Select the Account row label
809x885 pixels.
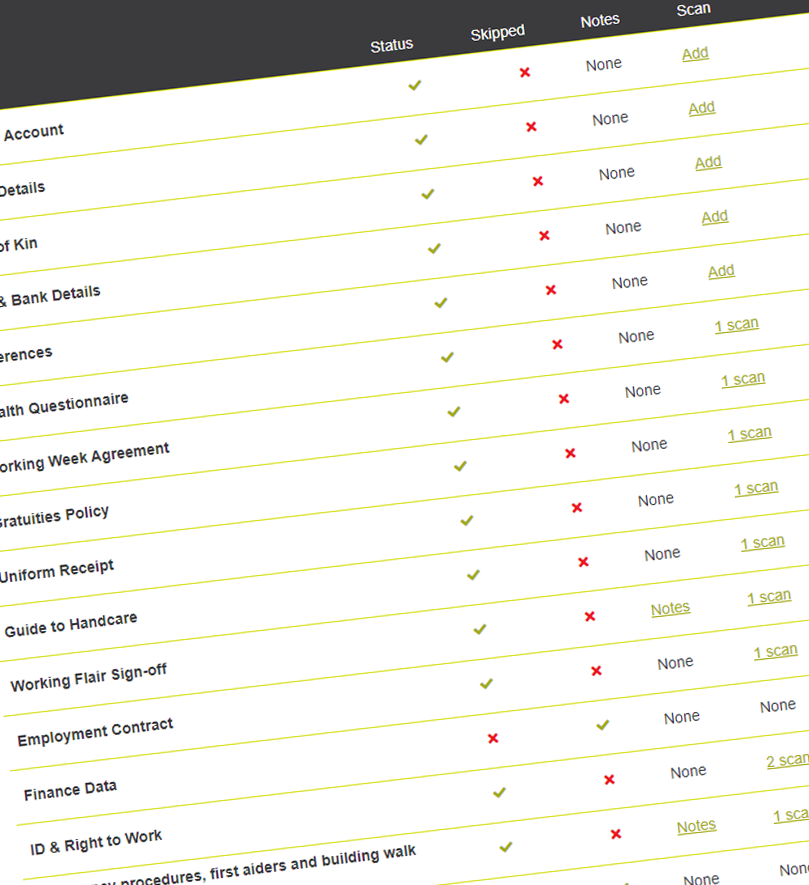(34, 133)
